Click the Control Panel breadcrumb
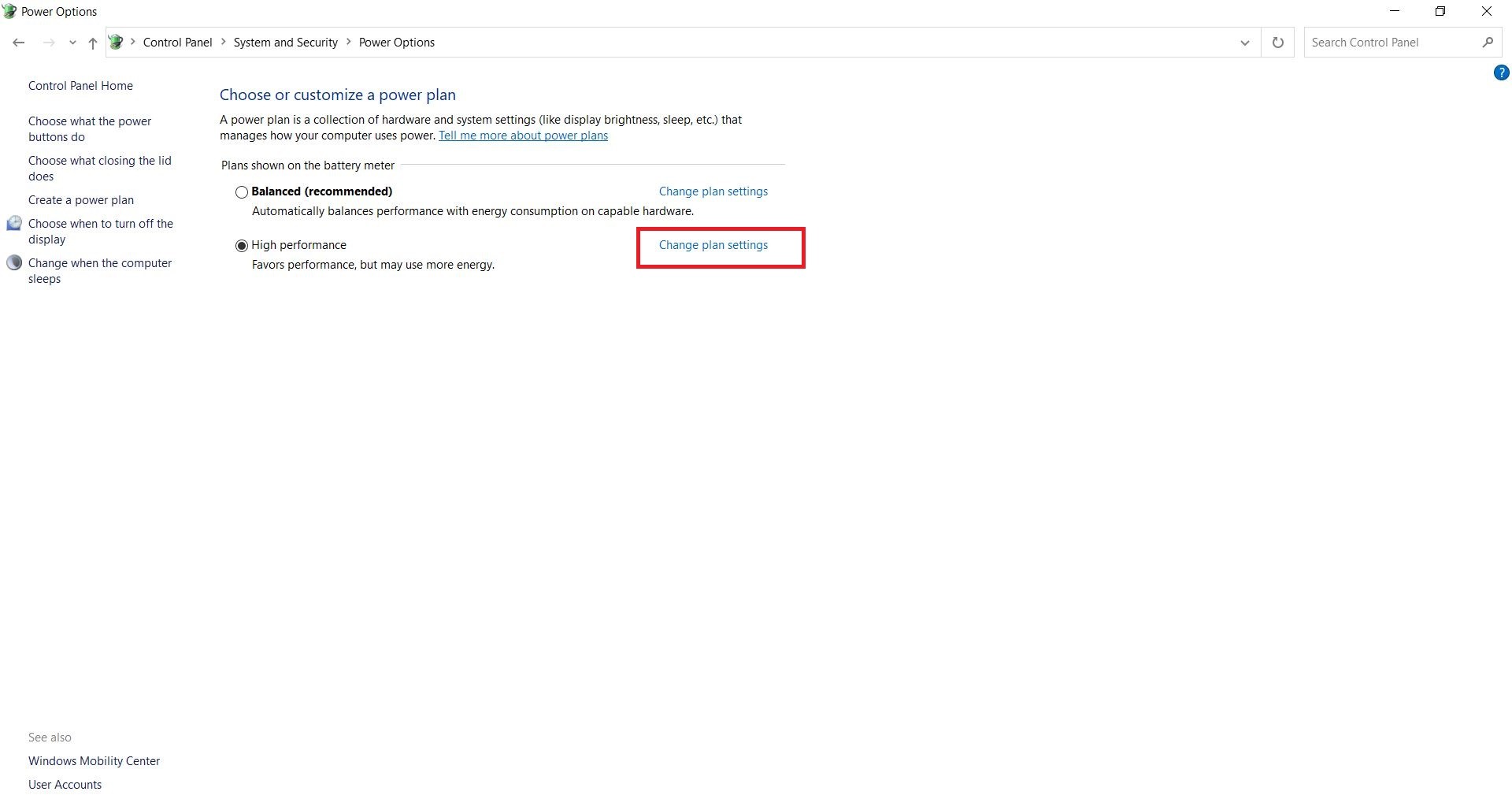The image size is (1512, 810). tap(177, 43)
